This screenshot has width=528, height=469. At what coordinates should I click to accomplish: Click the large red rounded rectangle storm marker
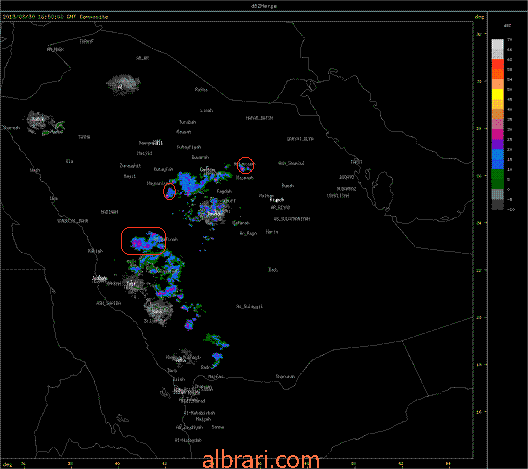pos(143,241)
